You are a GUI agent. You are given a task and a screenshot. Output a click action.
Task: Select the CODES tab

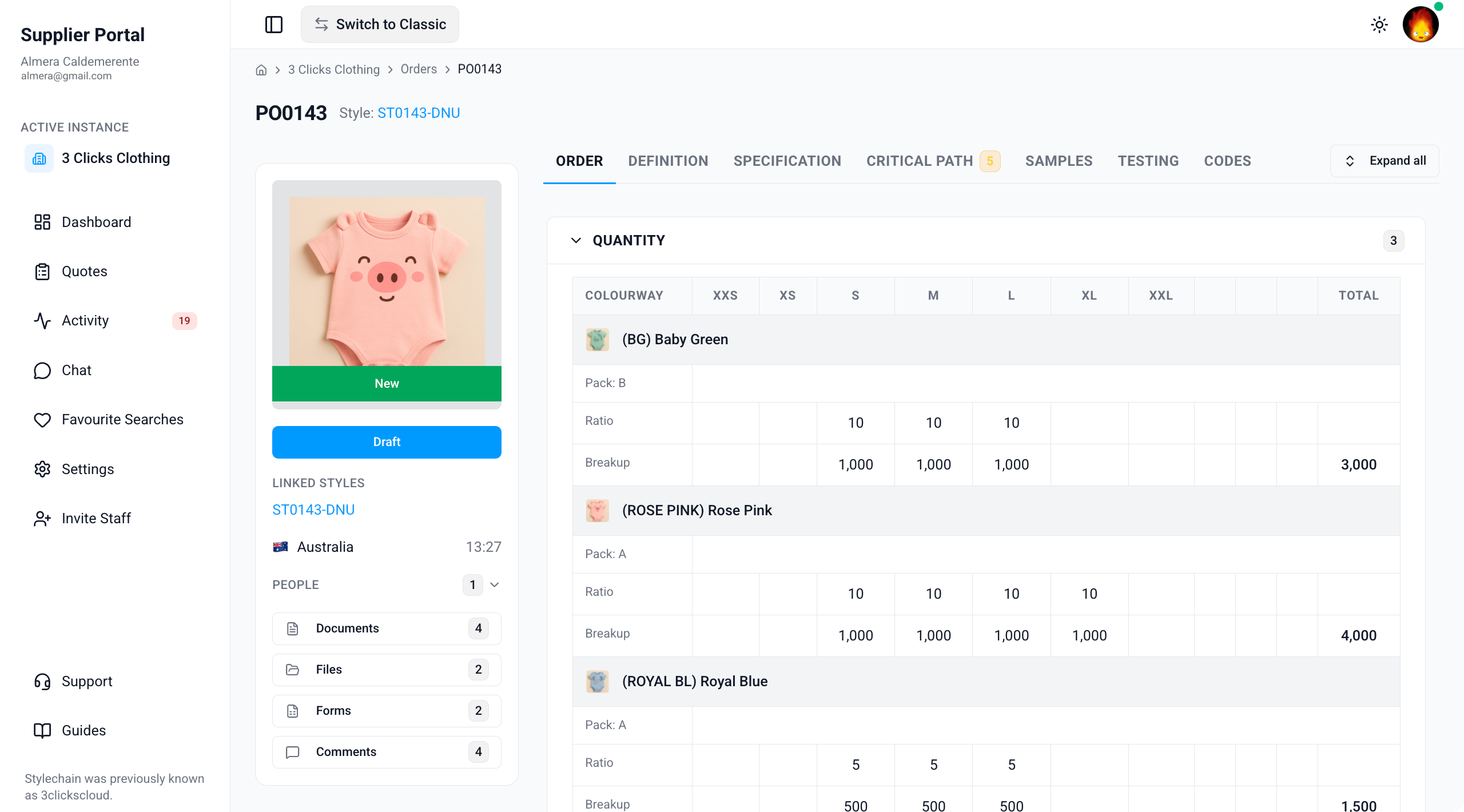pyautogui.click(x=1227, y=161)
